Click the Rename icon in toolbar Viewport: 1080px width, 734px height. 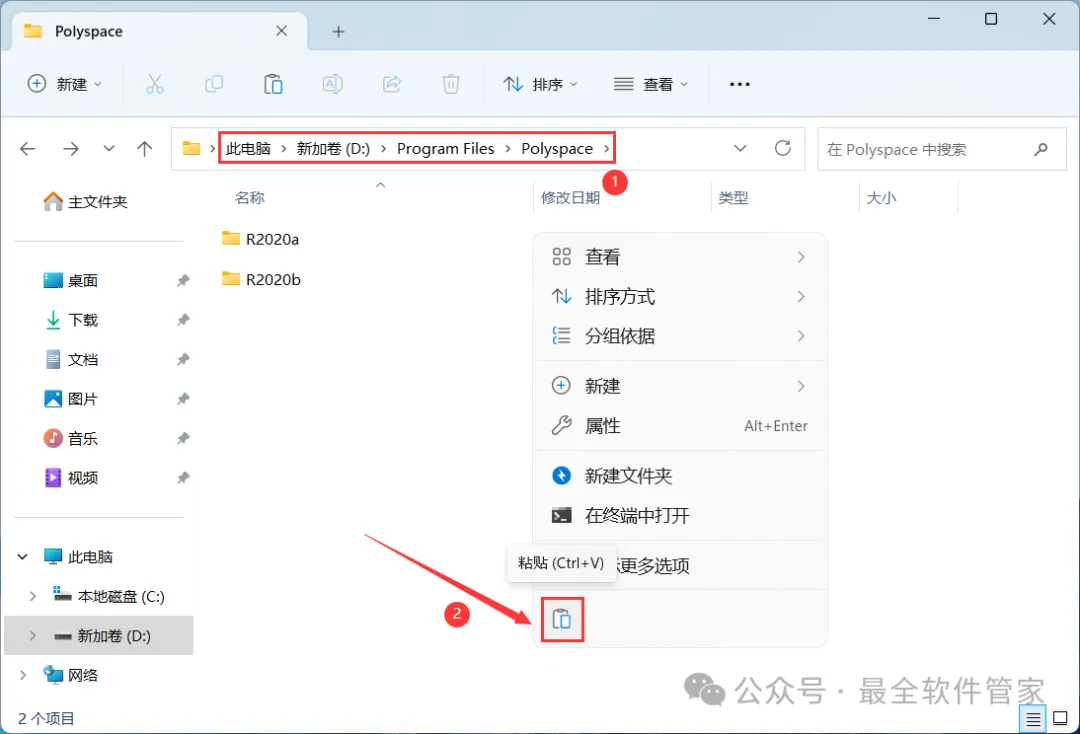(x=333, y=84)
